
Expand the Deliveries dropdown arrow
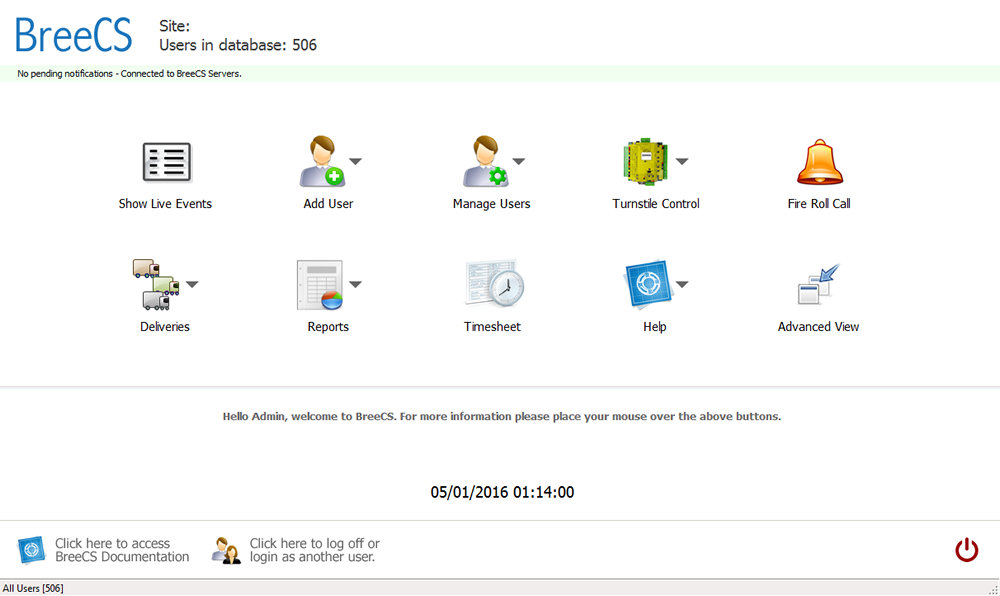click(192, 285)
